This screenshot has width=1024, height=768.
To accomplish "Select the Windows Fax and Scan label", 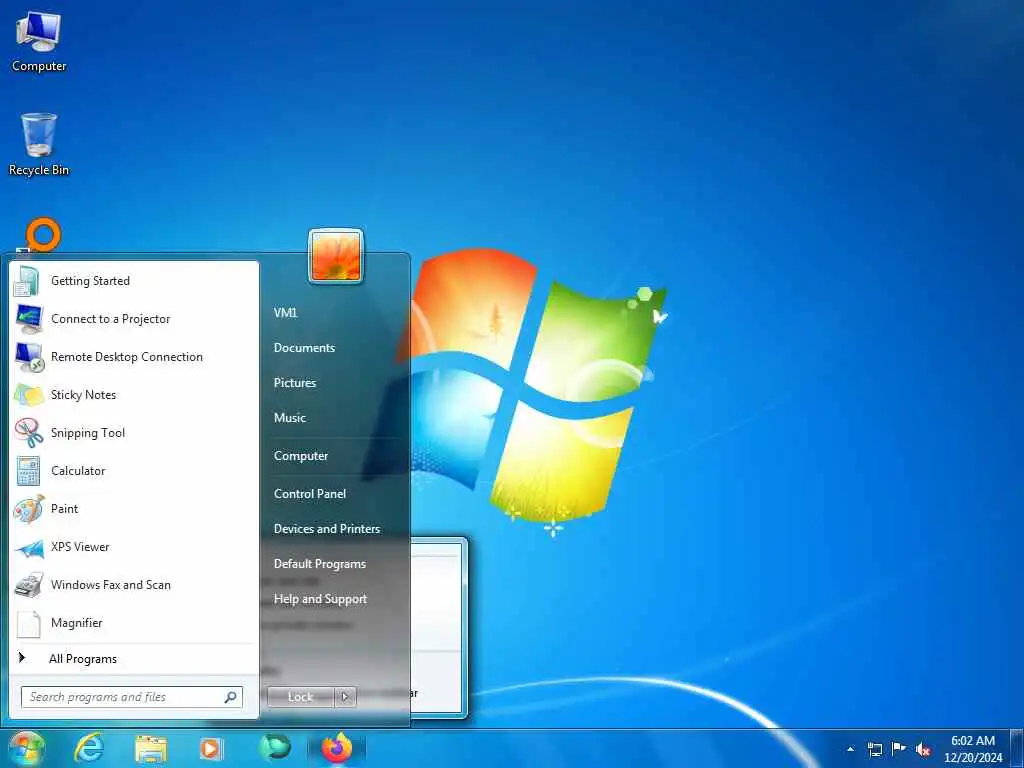I will 110,585.
